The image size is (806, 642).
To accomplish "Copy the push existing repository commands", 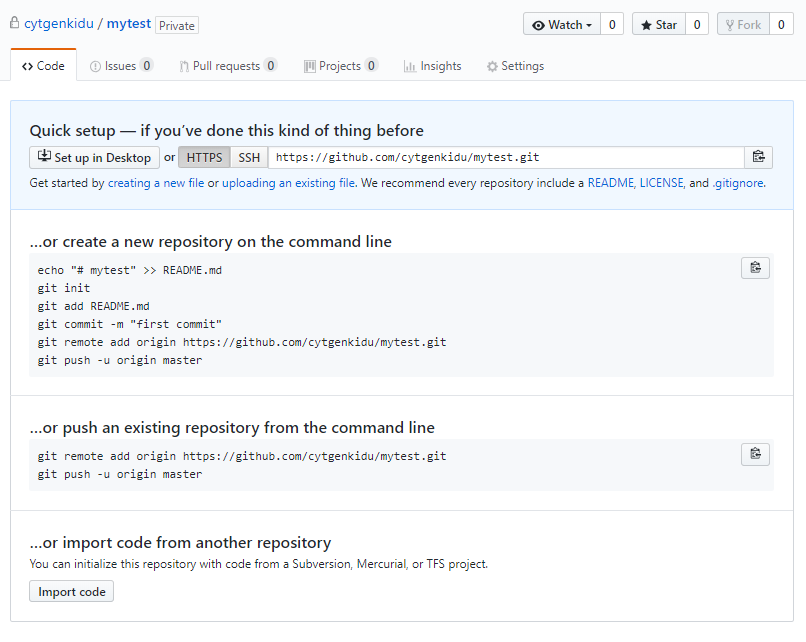I will pyautogui.click(x=755, y=454).
